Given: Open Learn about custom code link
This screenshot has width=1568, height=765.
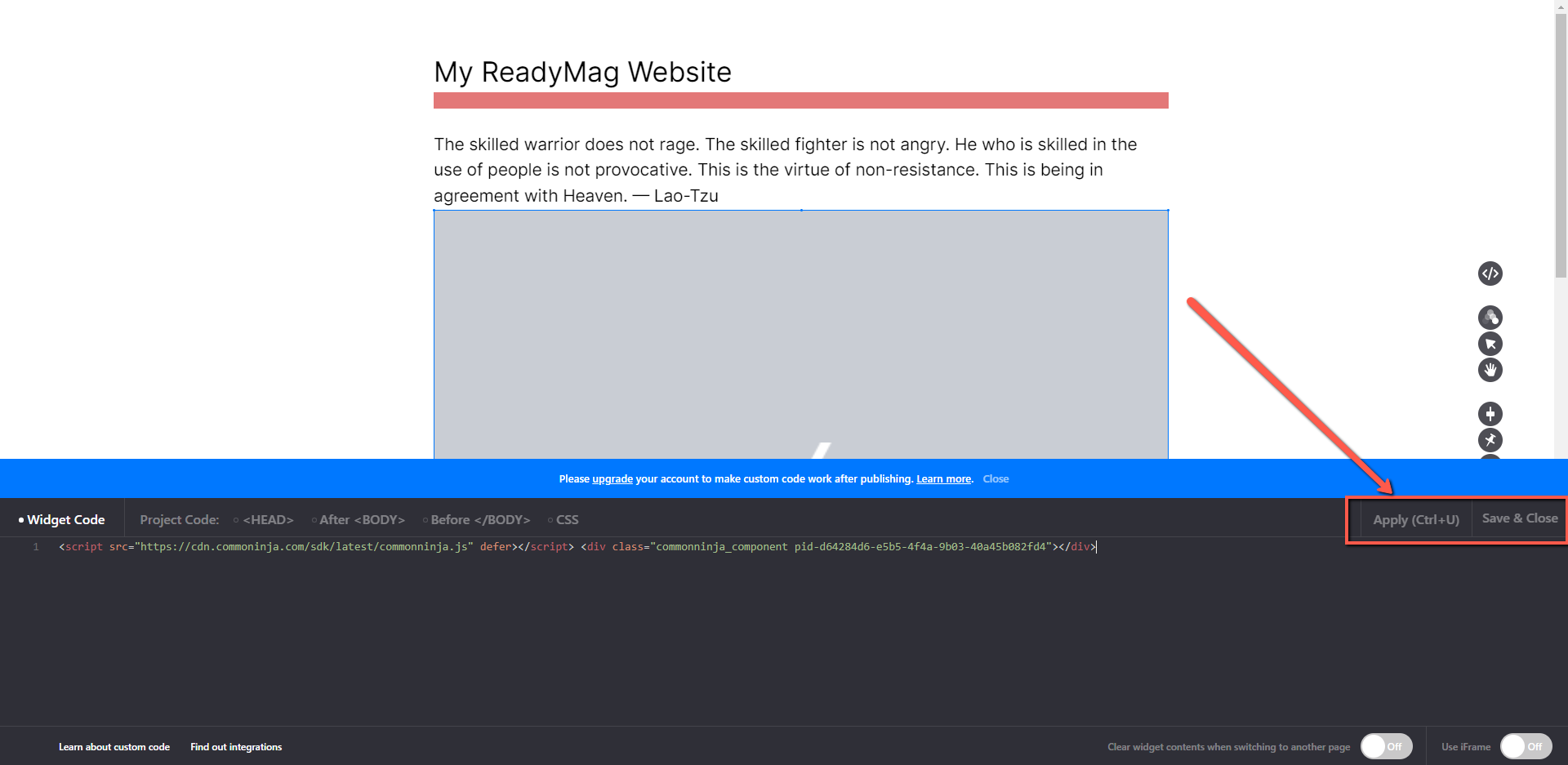Looking at the screenshot, I should 114,747.
